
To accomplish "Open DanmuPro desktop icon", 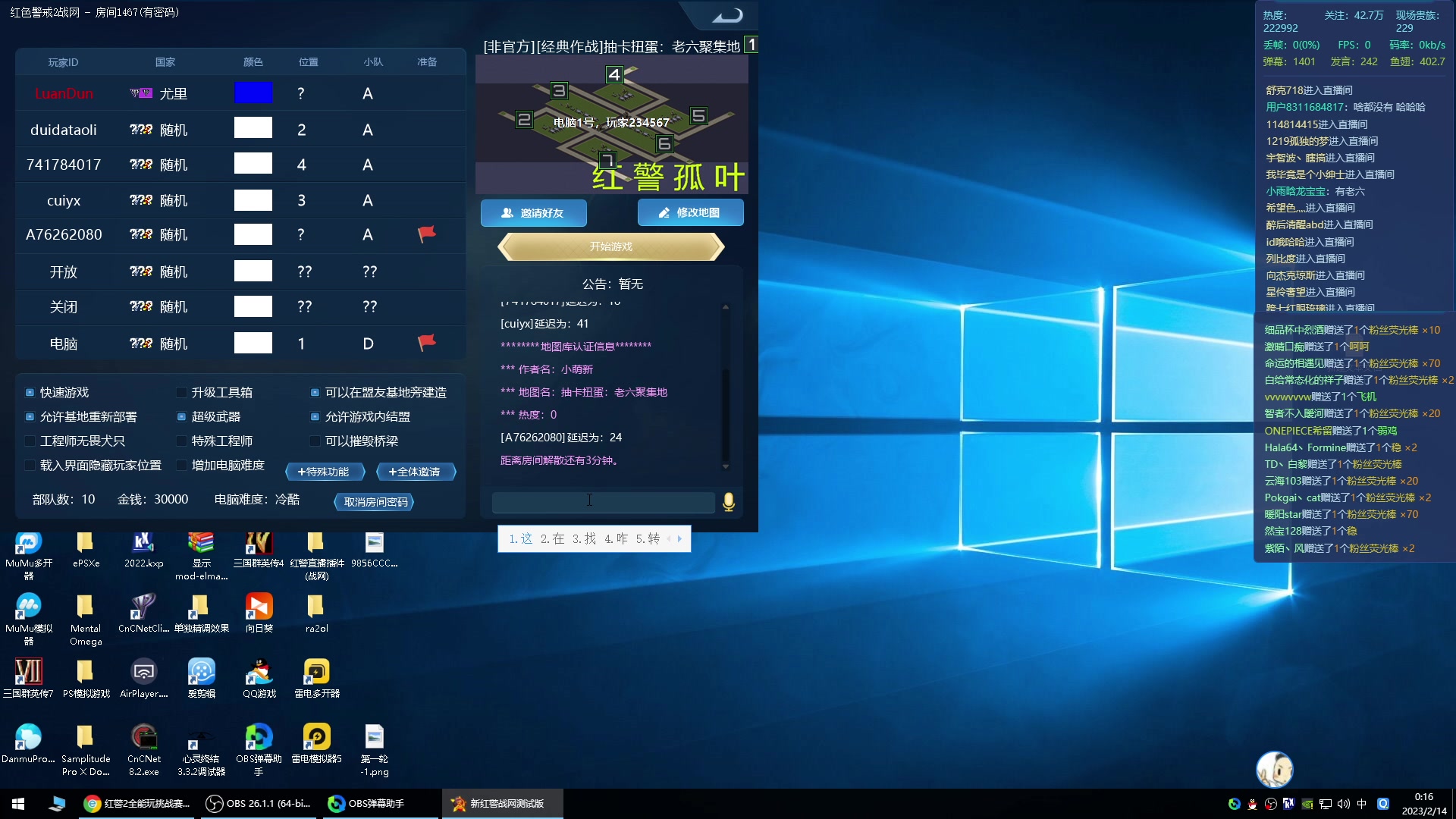I will click(29, 744).
